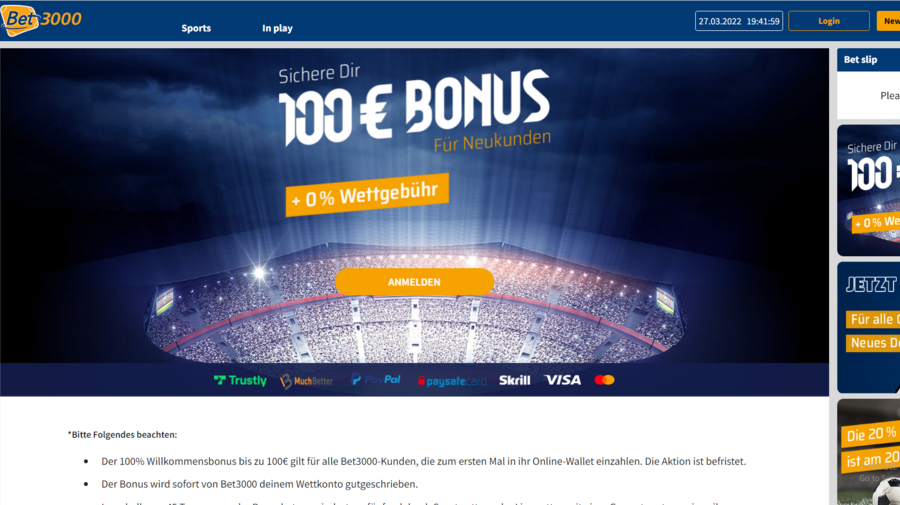Click the partially visible orange New button
The width and height of the screenshot is (900, 505).
click(889, 21)
